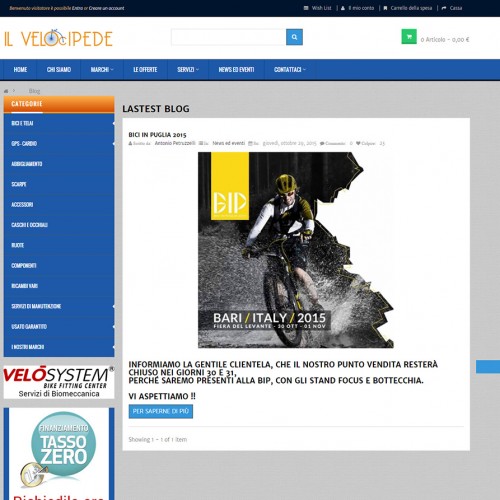
Task: Open the BIP Bari Italy 2015 image
Action: 296,250
